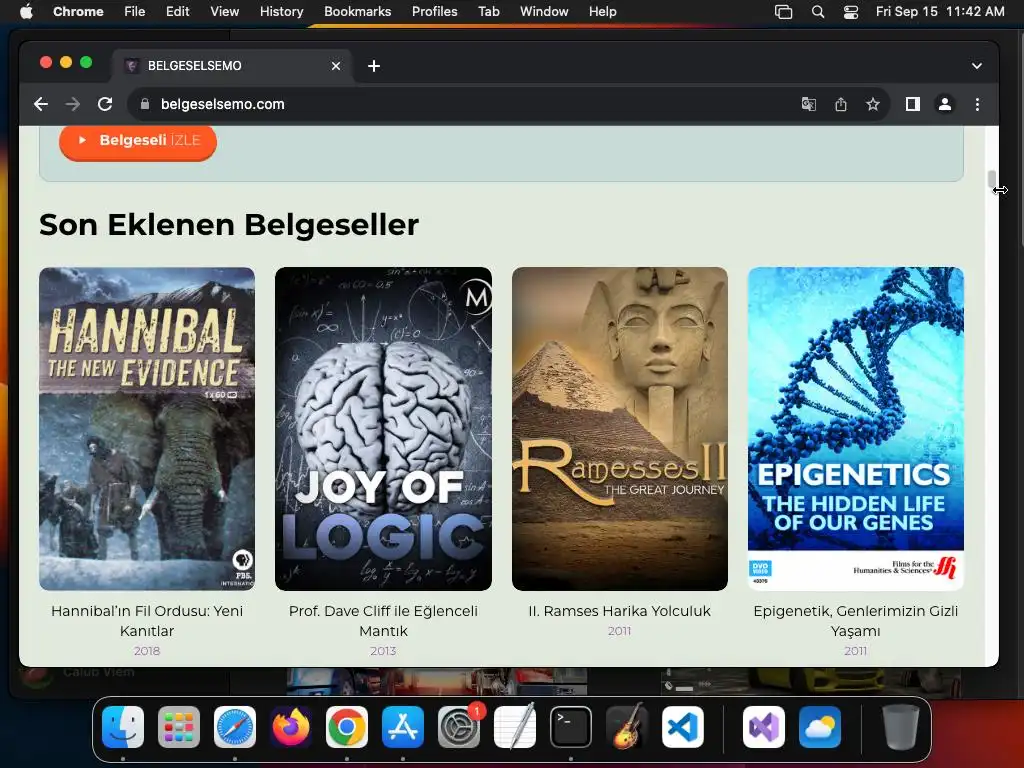The width and height of the screenshot is (1024, 768).
Task: Open System Settings from the Dock
Action: point(459,727)
